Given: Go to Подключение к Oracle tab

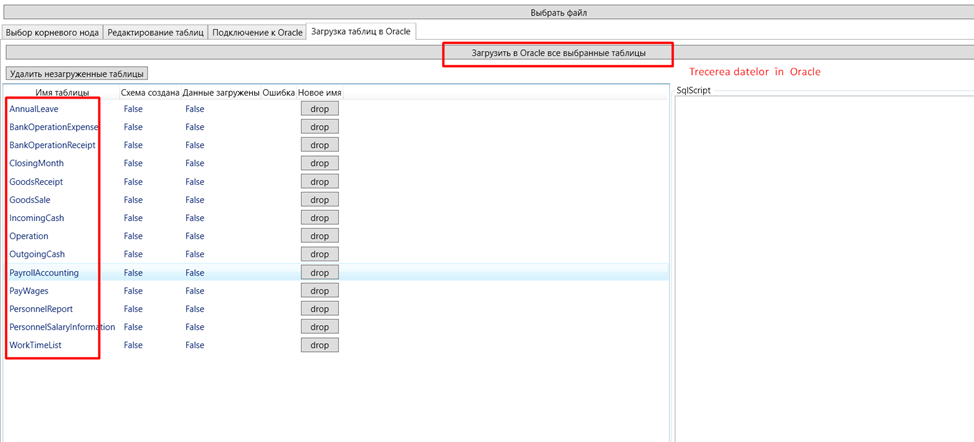Looking at the screenshot, I should tap(257, 32).
